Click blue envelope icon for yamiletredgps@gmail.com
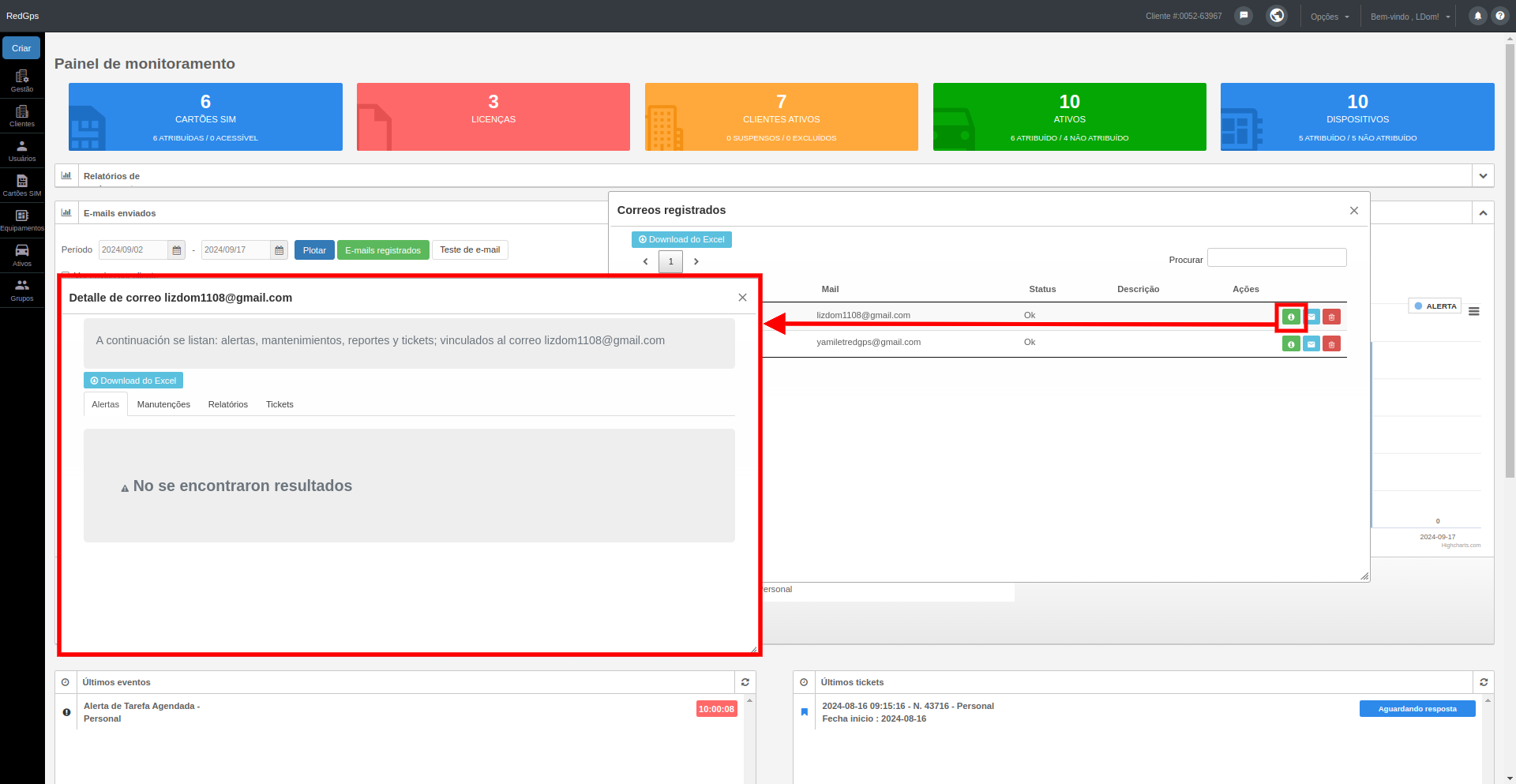 point(1311,344)
